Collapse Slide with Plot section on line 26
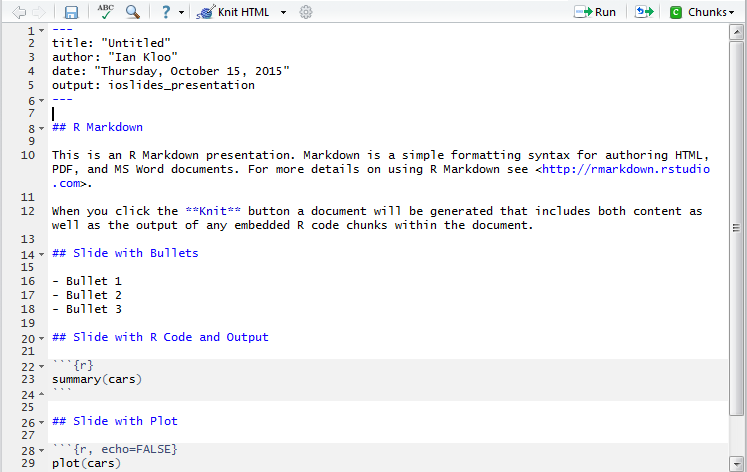Screen dimensions: 747x472 click(41, 422)
